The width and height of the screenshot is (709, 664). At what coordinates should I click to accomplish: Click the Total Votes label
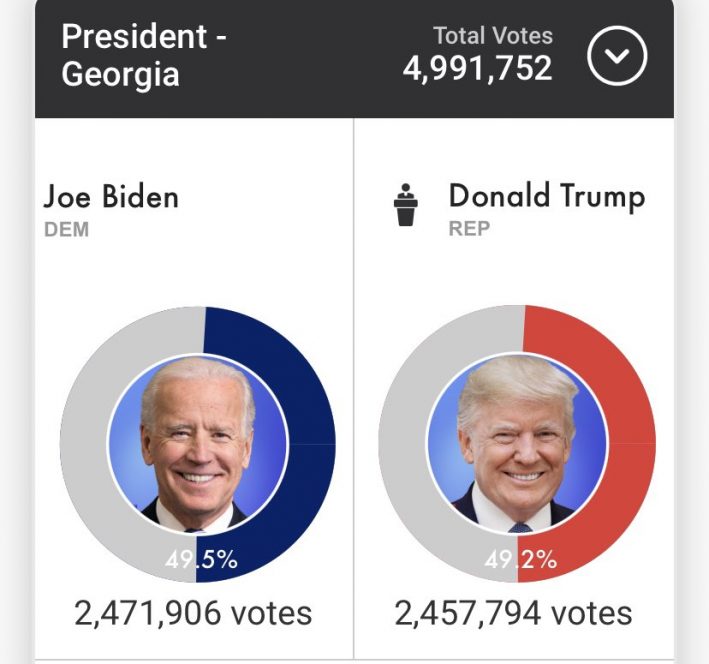tap(492, 36)
